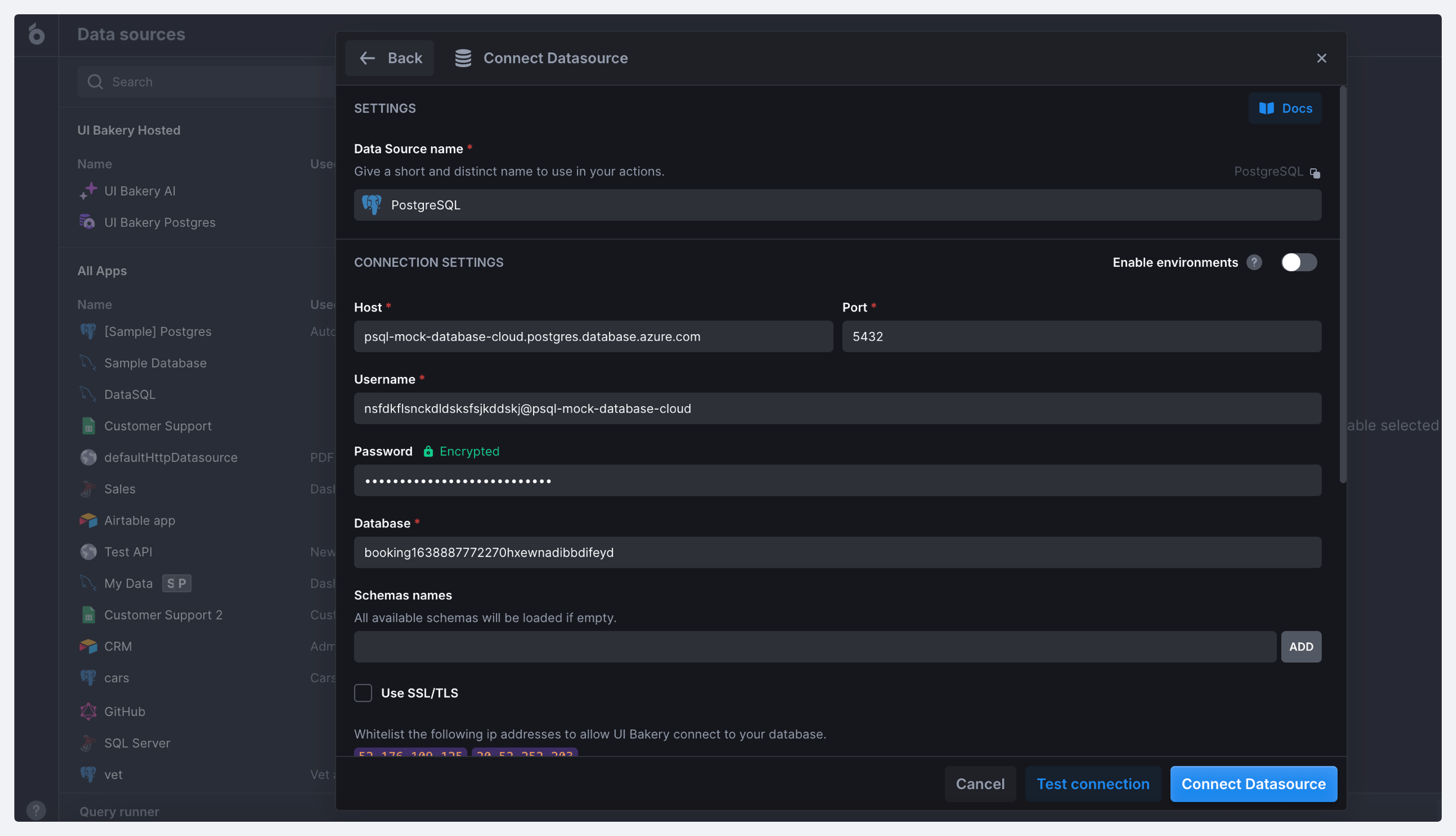Select the Customer Support 2 data source
This screenshot has height=836, width=1456.
[163, 615]
